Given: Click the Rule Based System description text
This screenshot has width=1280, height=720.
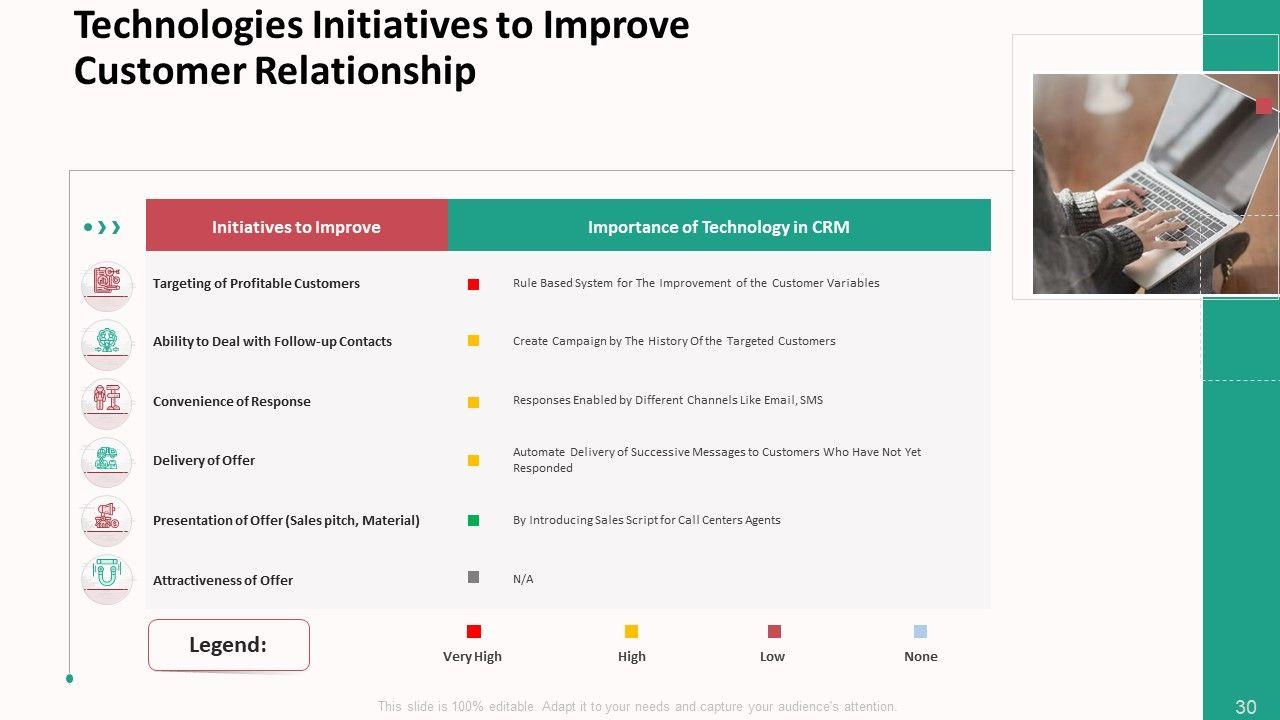Looking at the screenshot, I should pyautogui.click(x=696, y=283).
